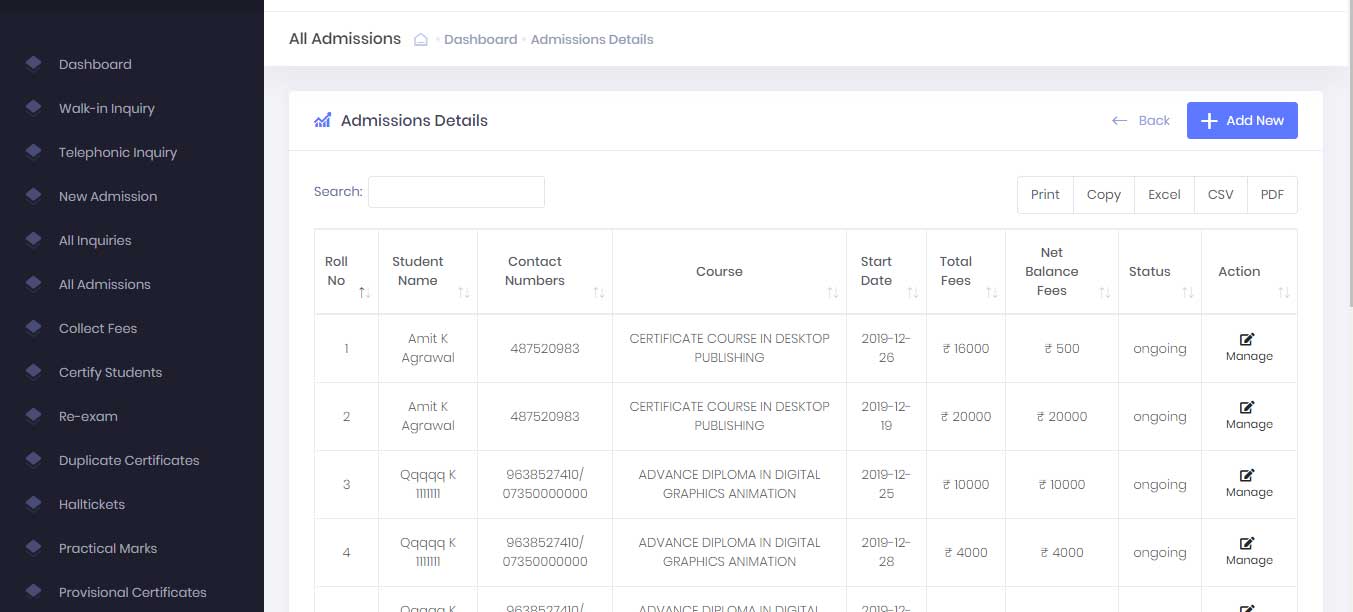Open Collect Fees from the sidebar
The width and height of the screenshot is (1353, 612).
pyautogui.click(x=98, y=328)
